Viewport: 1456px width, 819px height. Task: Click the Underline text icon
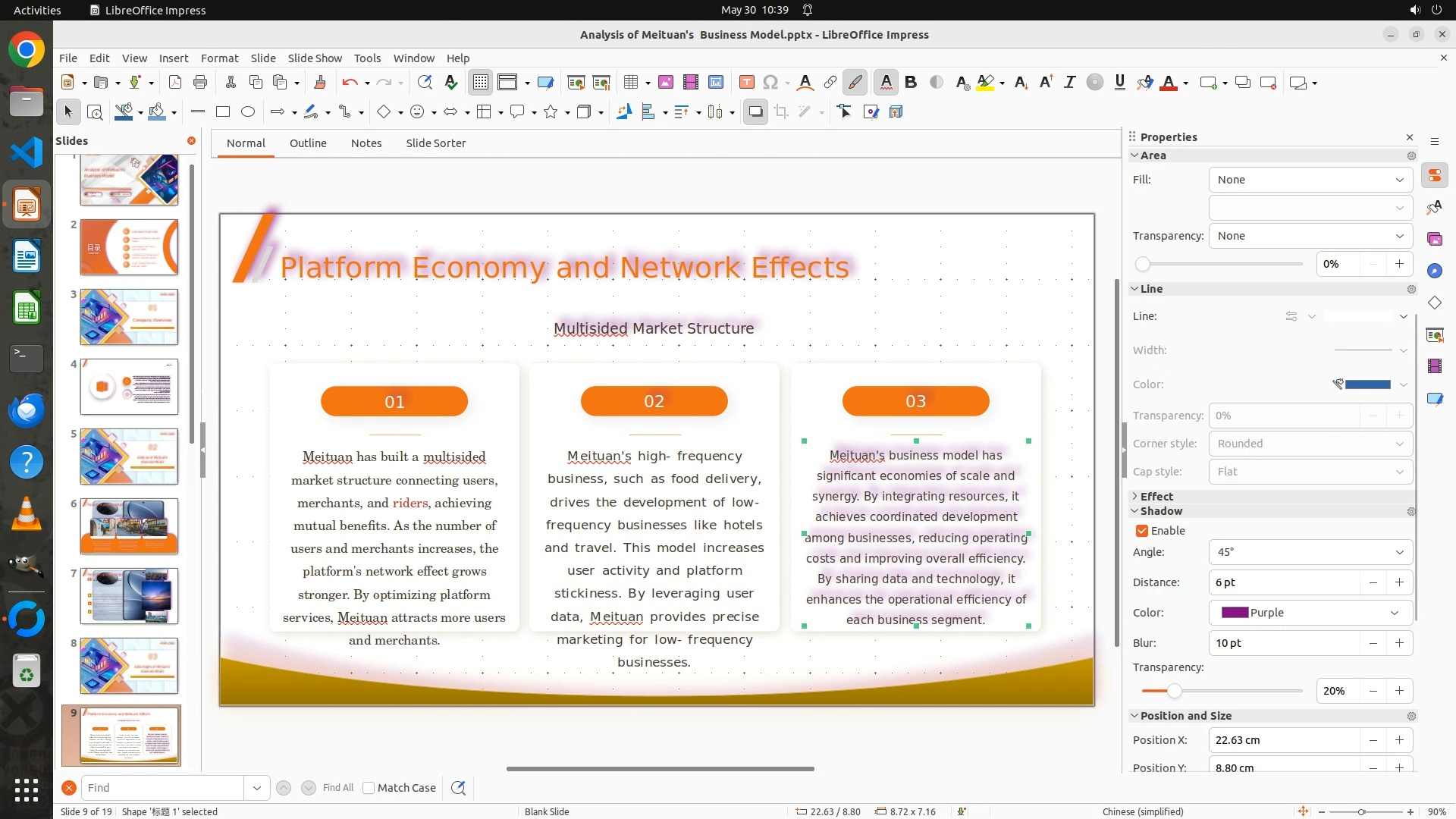point(1119,83)
